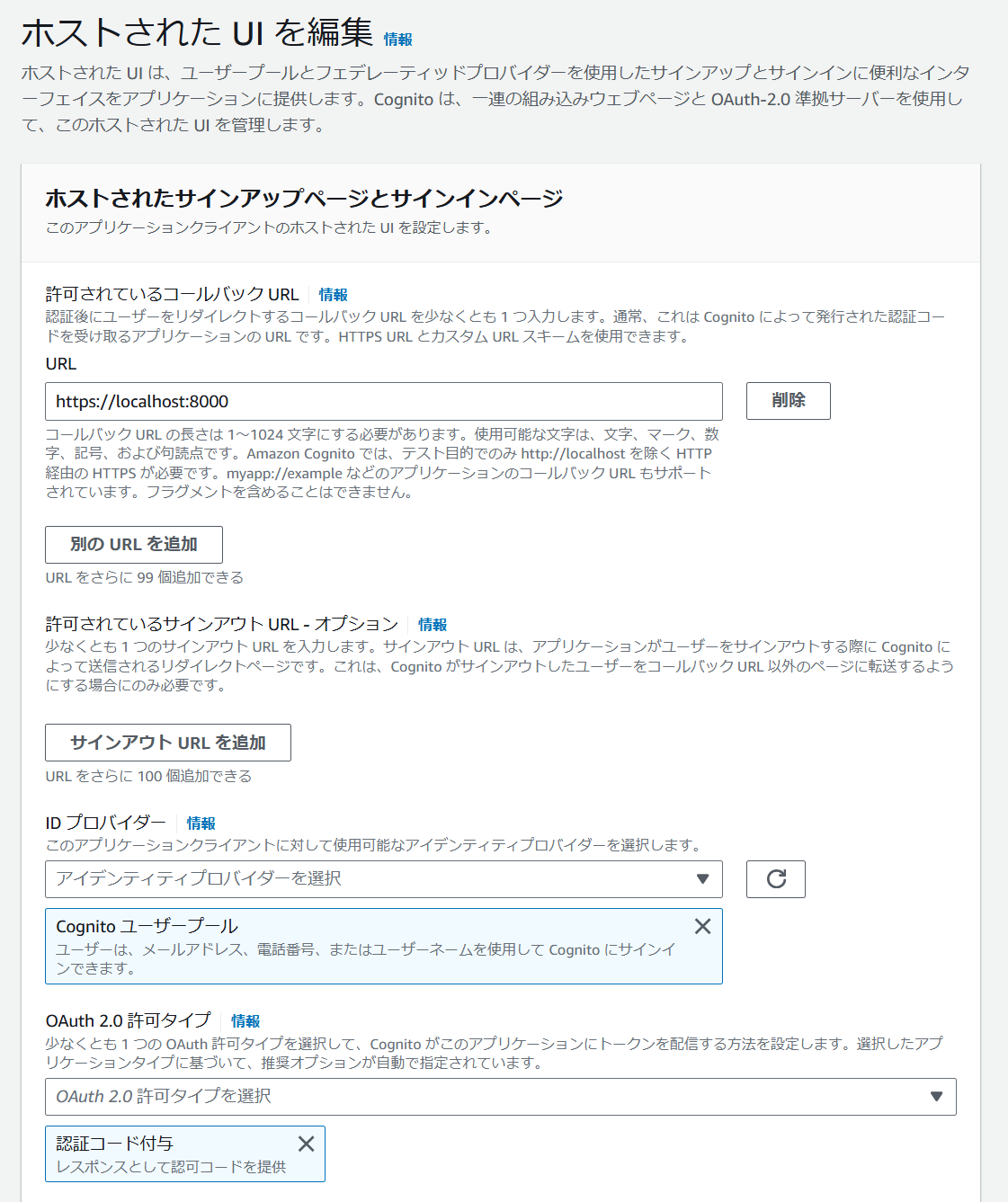This screenshot has height=1202, width=1008.
Task: Select the https://localhost:8000 URL input field
Action: pyautogui.click(x=384, y=401)
